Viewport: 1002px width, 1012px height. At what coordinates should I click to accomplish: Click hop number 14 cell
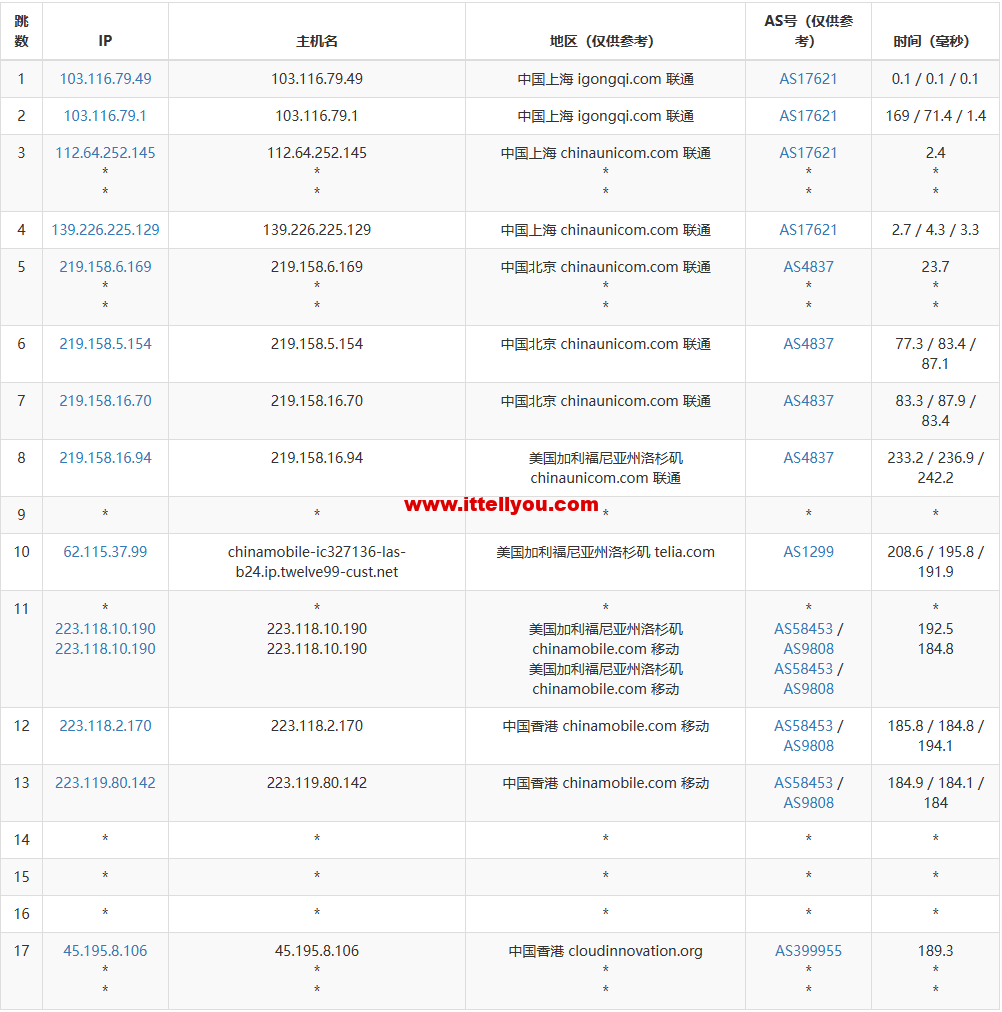coord(21,840)
